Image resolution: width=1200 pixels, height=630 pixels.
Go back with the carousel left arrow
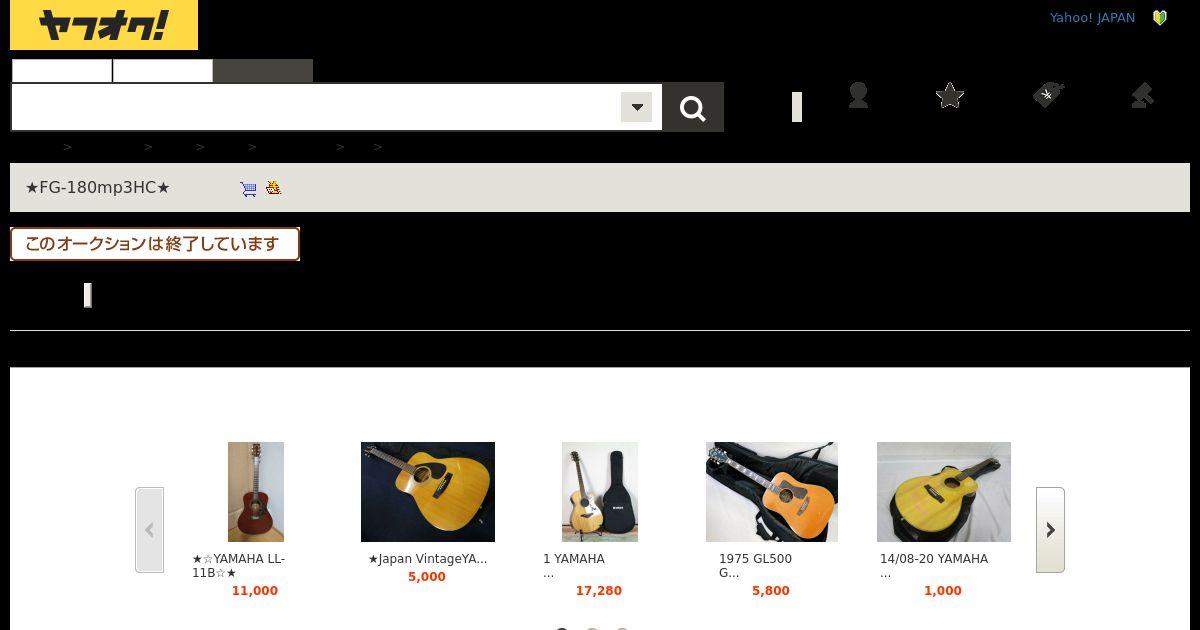click(149, 530)
